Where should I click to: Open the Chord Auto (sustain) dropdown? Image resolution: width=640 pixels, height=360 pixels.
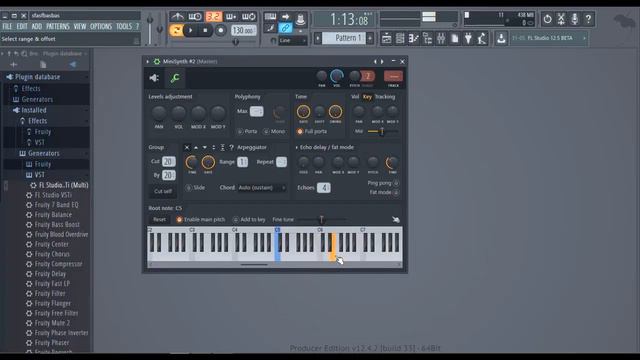point(262,188)
